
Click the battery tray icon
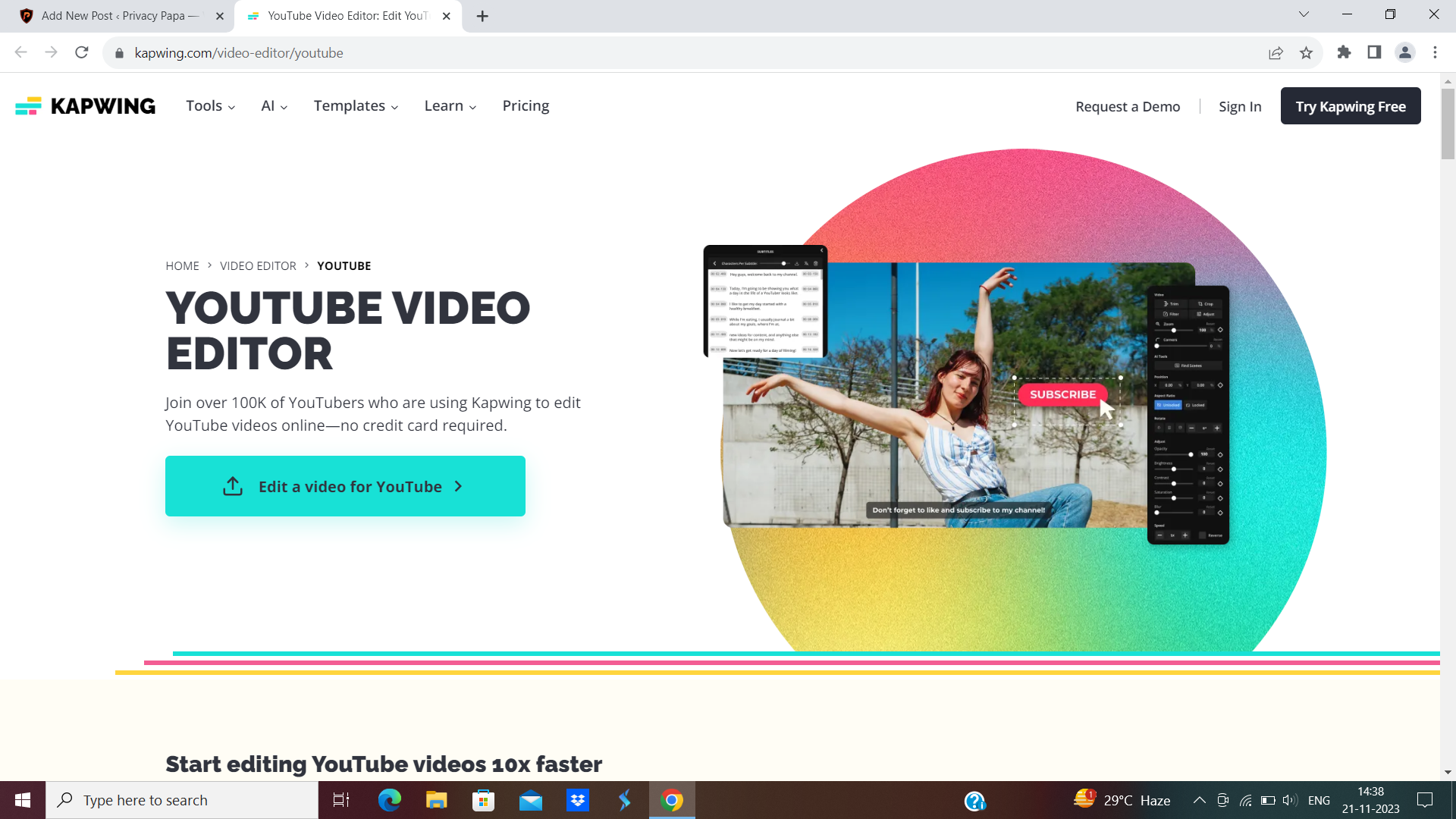click(1268, 800)
